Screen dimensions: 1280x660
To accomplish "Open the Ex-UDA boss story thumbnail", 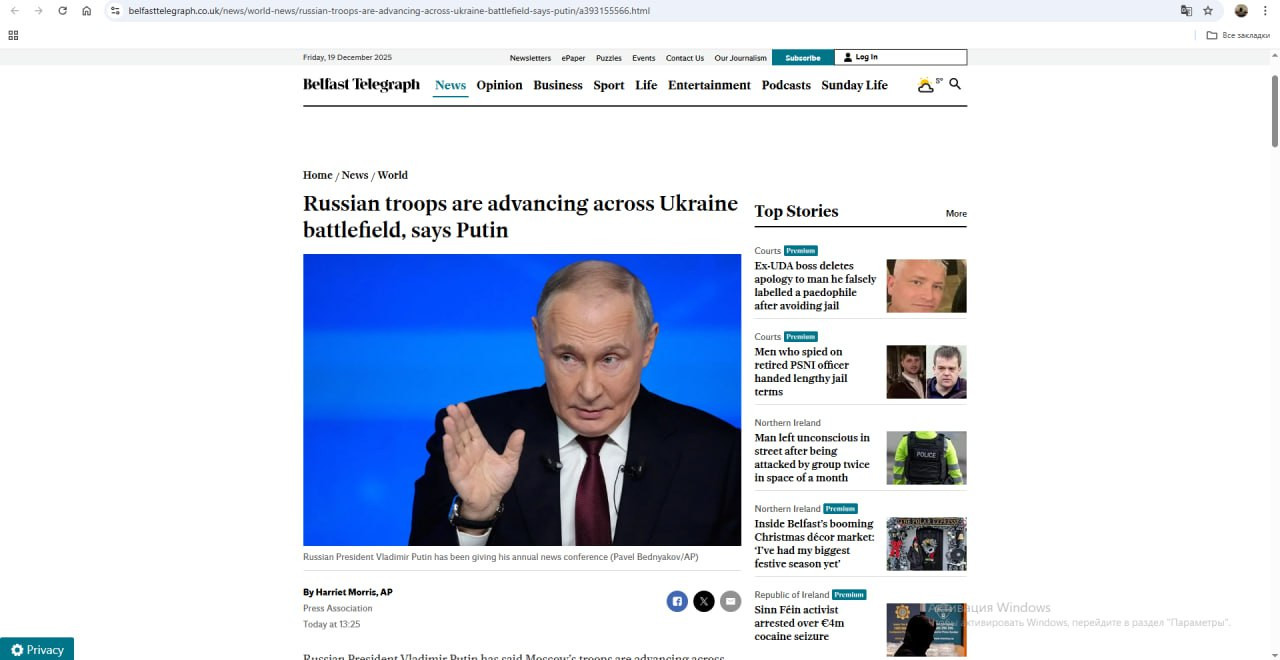I will point(926,286).
